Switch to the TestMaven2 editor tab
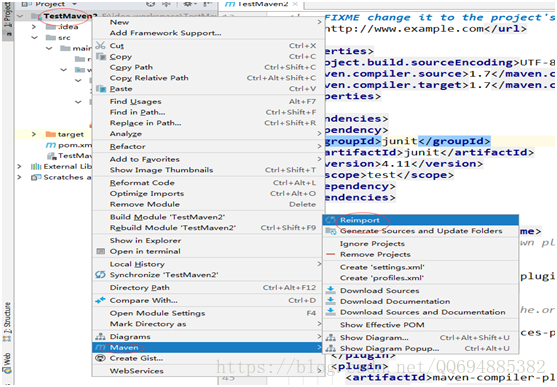This screenshot has height=387, width=557. (x=261, y=4)
